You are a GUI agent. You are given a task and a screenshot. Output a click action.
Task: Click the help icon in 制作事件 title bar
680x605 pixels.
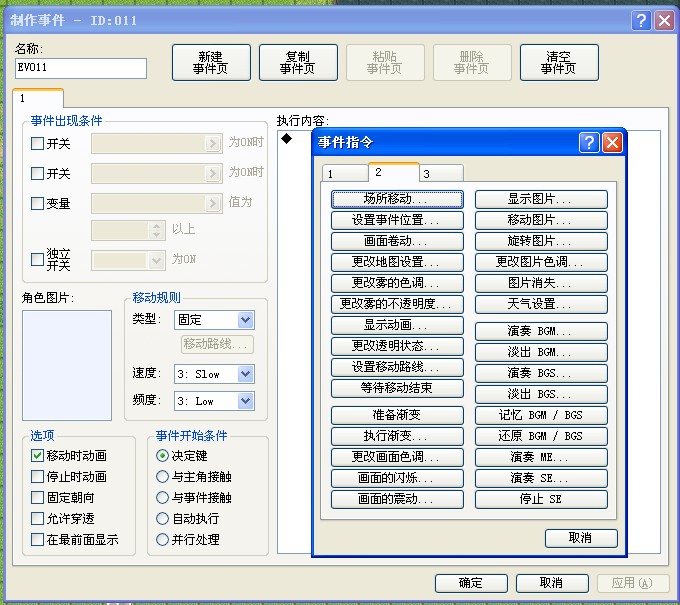[641, 20]
